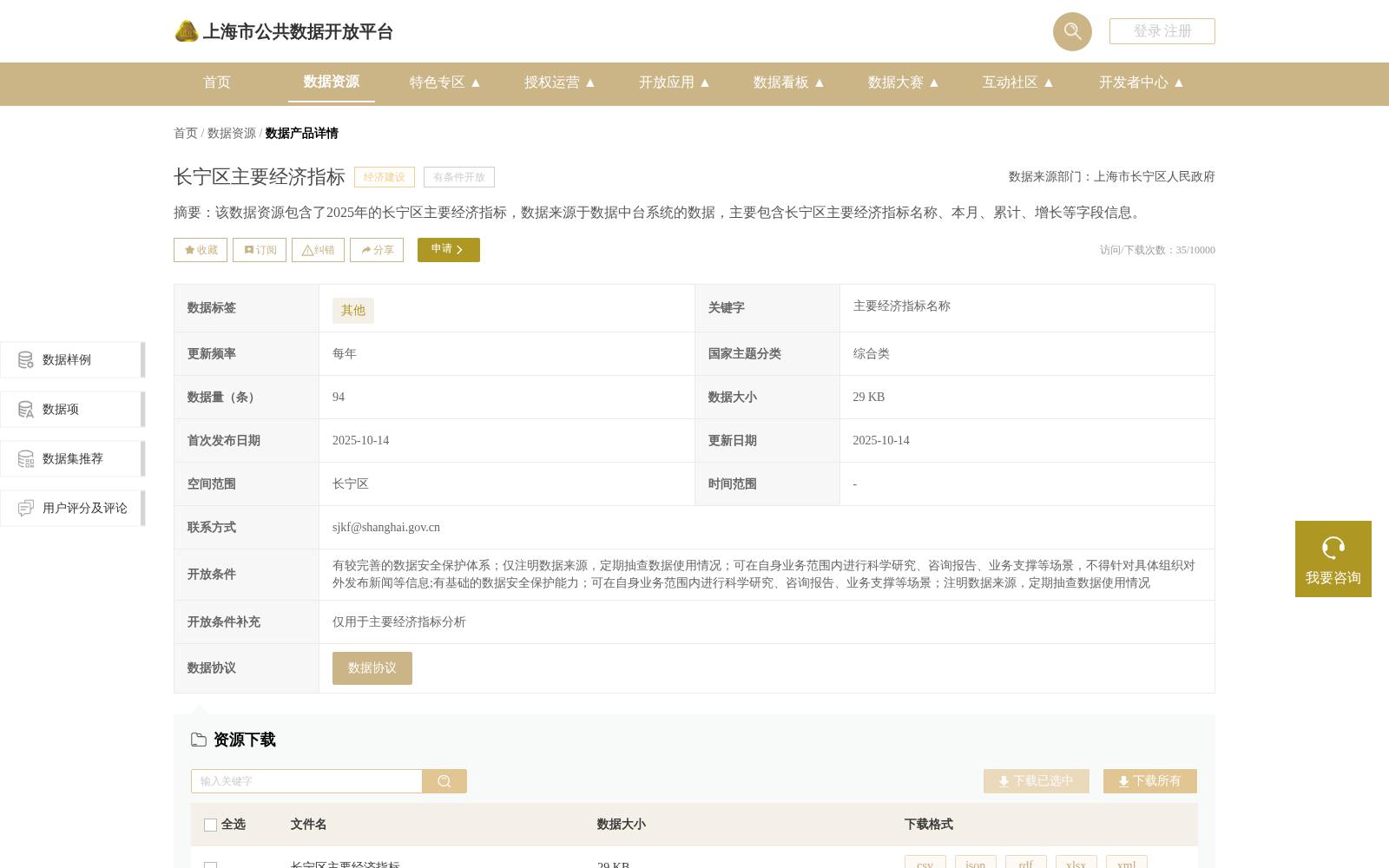The image size is (1389, 868).
Task: Click 下载所有 download all button
Action: tap(1150, 781)
